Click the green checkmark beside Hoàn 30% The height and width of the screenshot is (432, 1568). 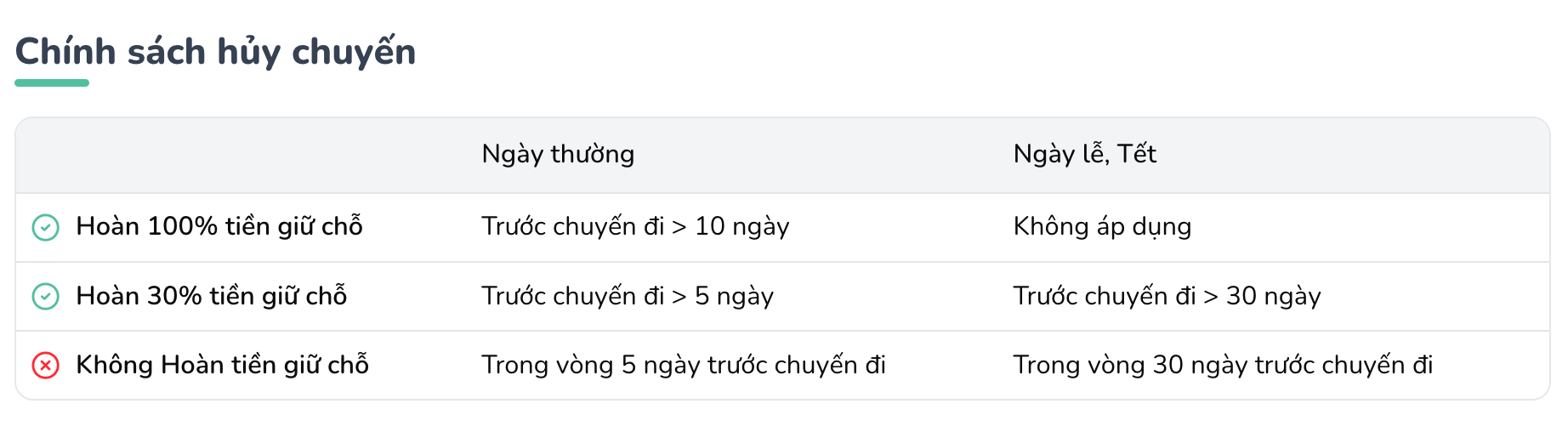pos(45,296)
